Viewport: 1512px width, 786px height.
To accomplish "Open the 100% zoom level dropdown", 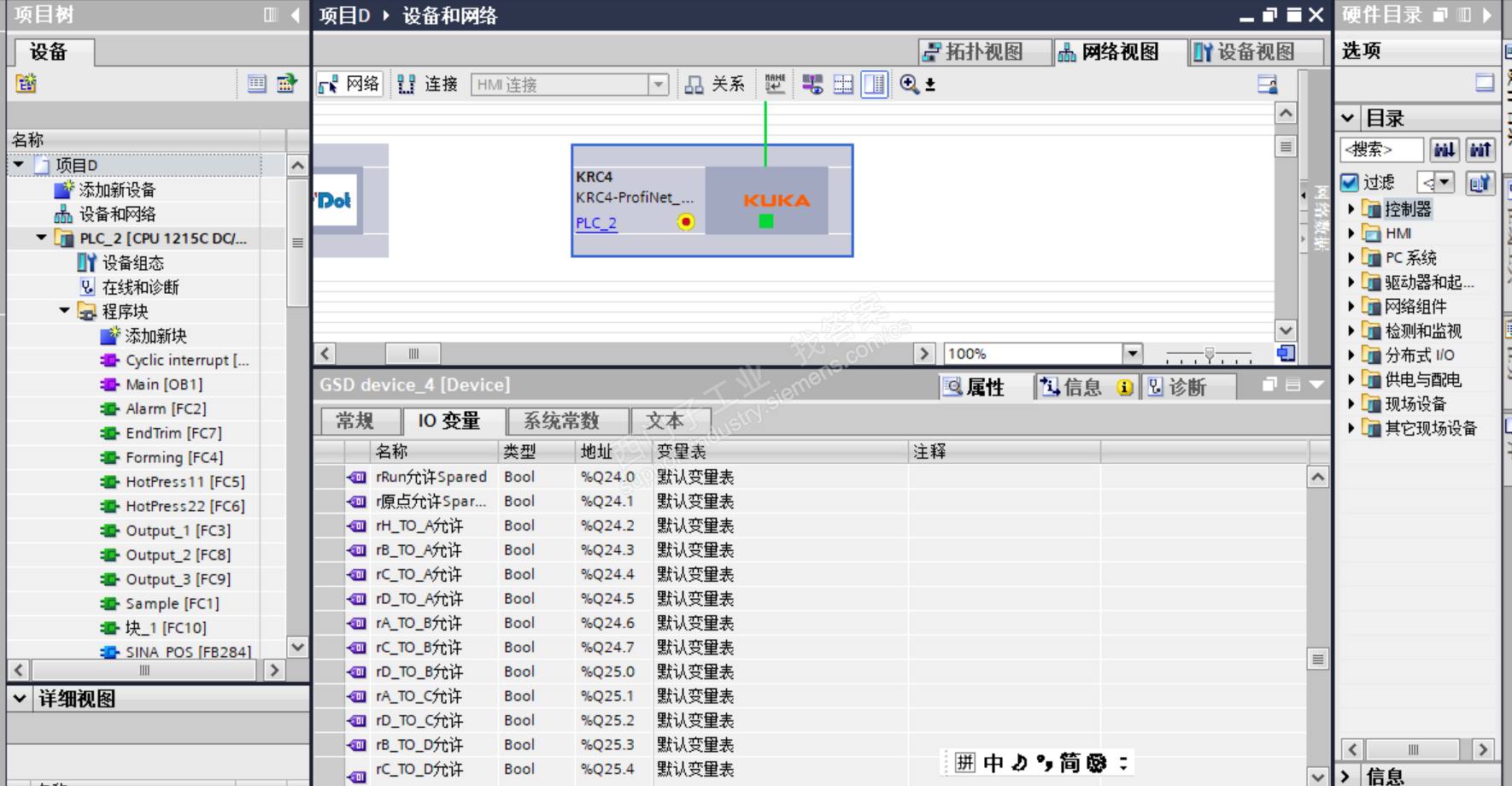I will 1132,353.
